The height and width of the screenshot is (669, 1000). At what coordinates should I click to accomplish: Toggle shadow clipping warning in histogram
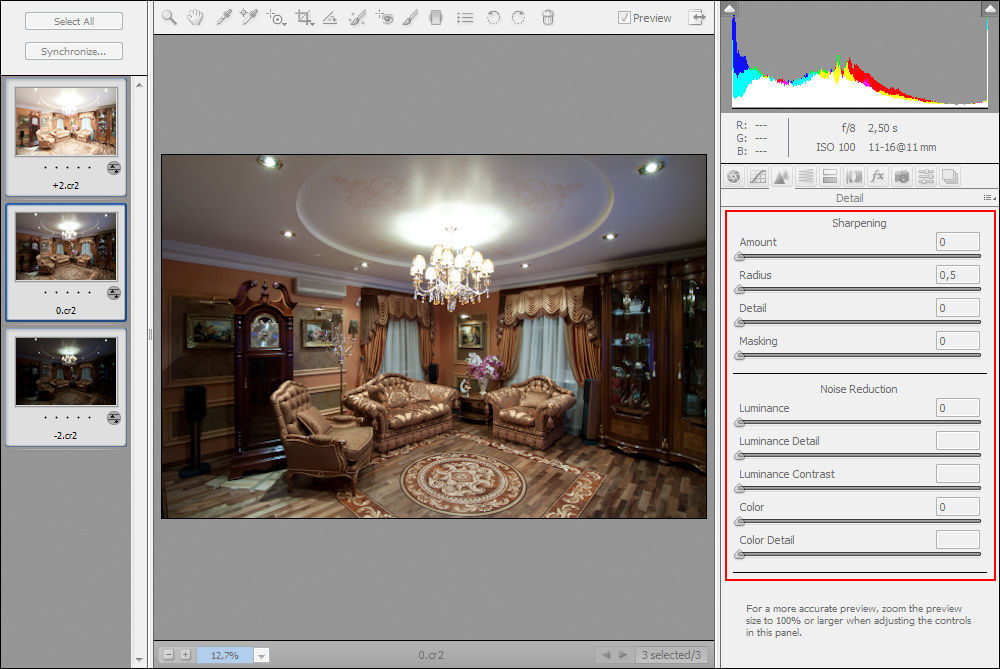730,9
